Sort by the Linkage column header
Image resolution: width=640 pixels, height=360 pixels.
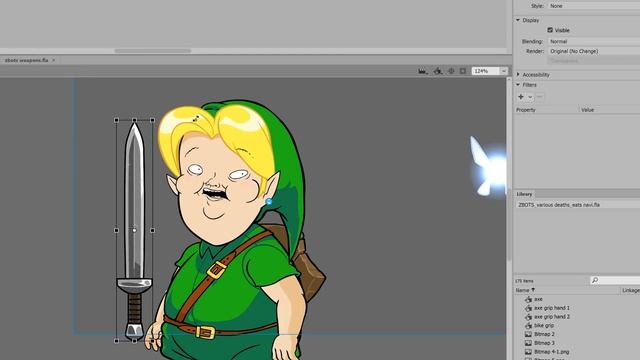pyautogui.click(x=630, y=290)
